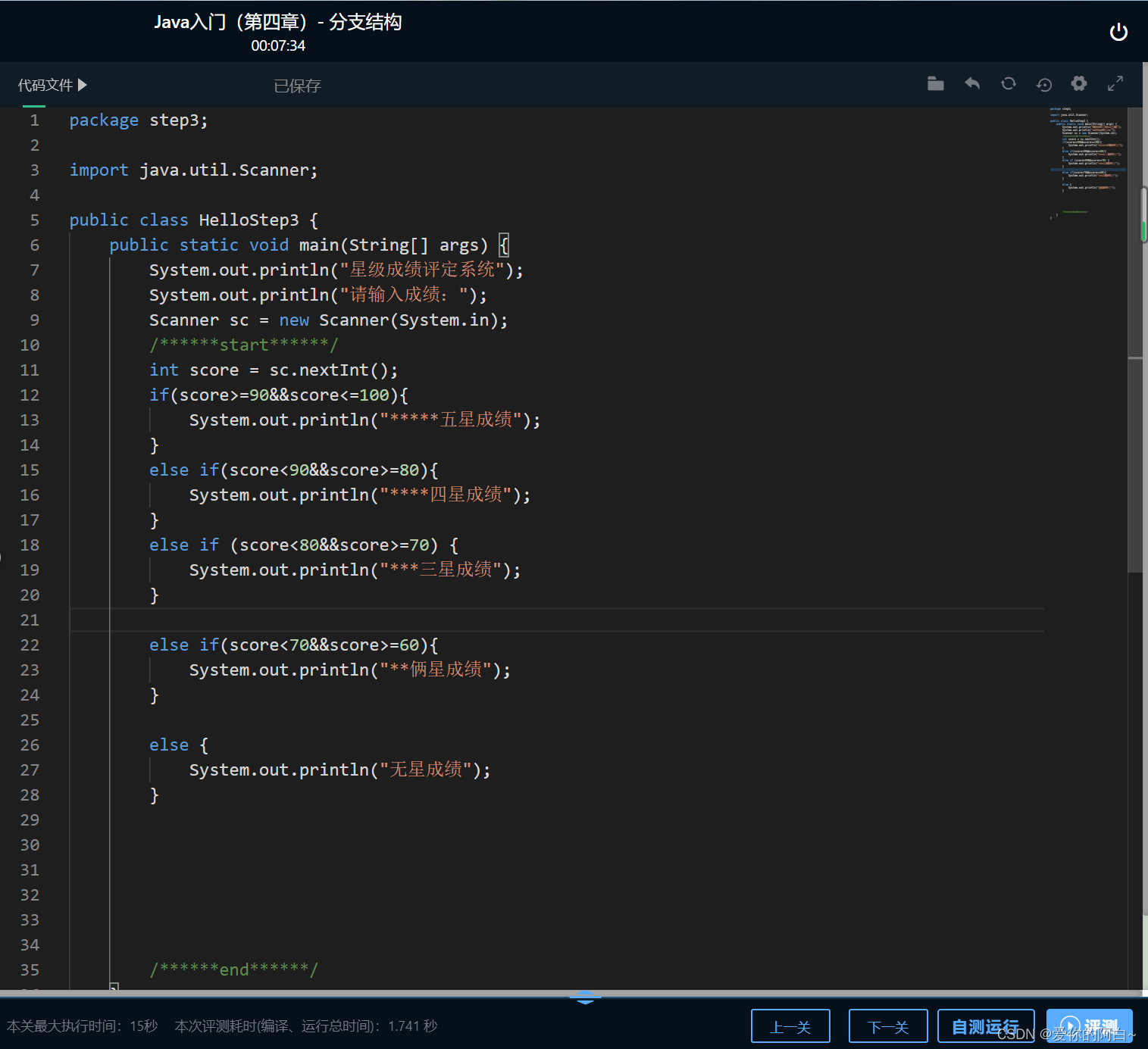Click 'else if(score<70&&score>=60){' line
The width and height of the screenshot is (1148, 1049).
tap(294, 645)
